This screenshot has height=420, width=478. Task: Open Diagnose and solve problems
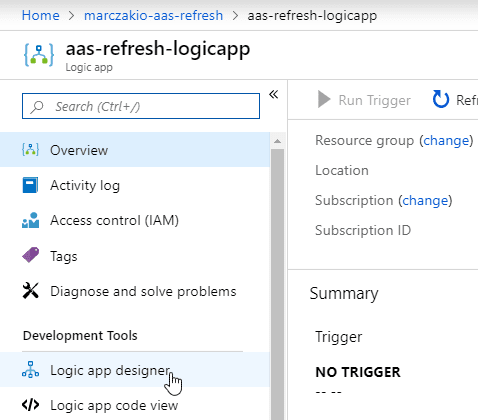(x=135, y=291)
